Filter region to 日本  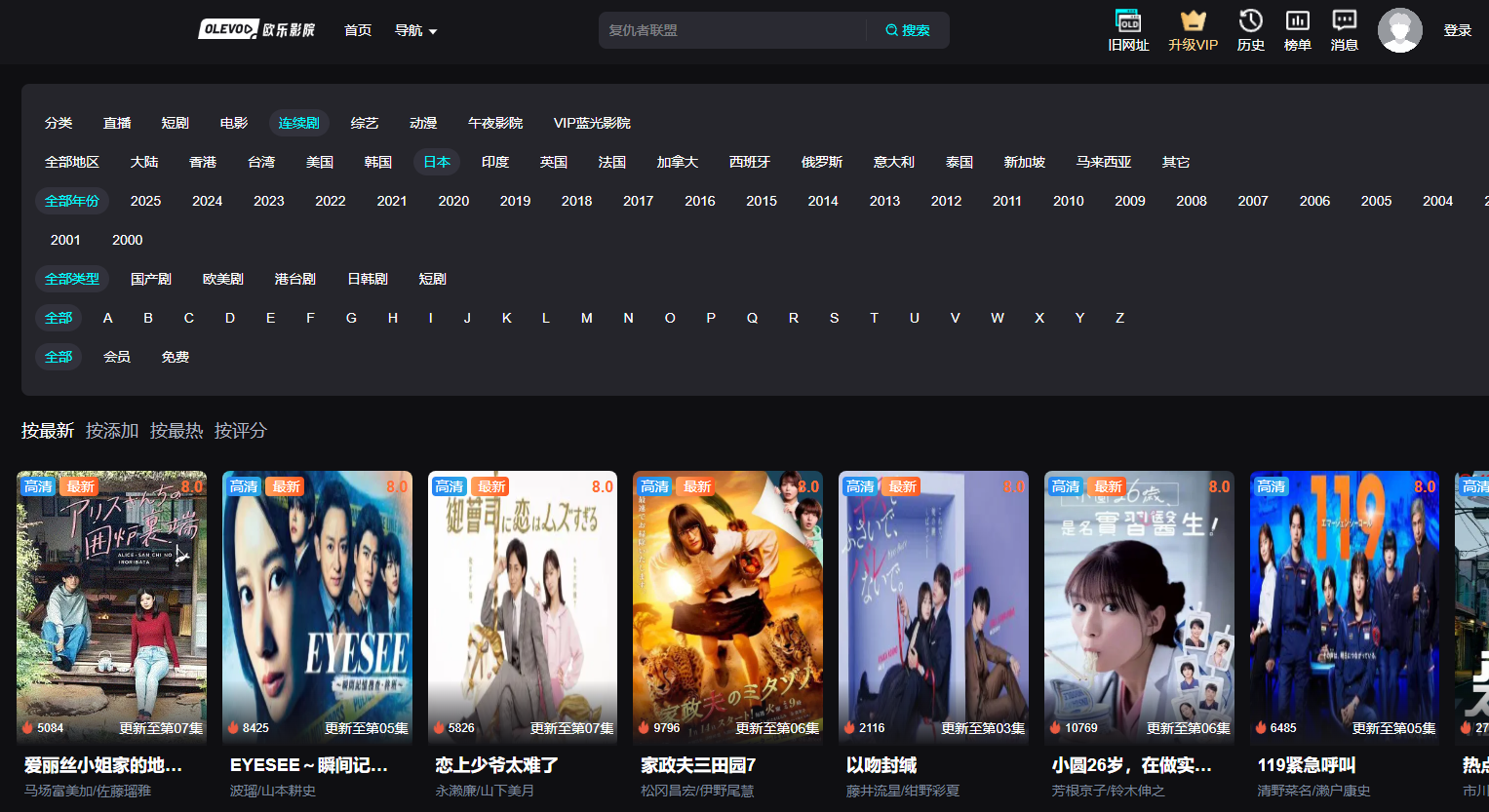(437, 162)
